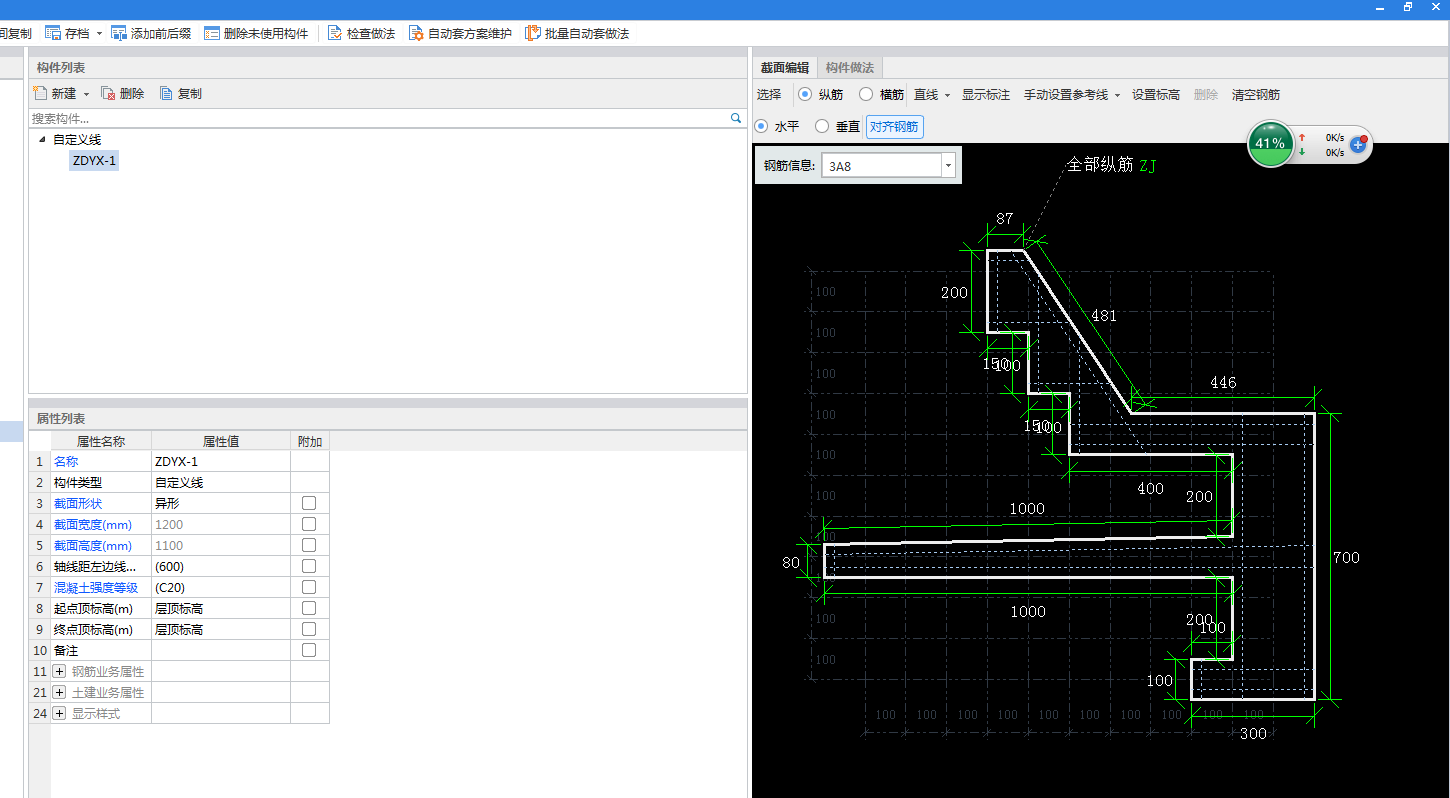Select the 纵筋 radio button

805,94
